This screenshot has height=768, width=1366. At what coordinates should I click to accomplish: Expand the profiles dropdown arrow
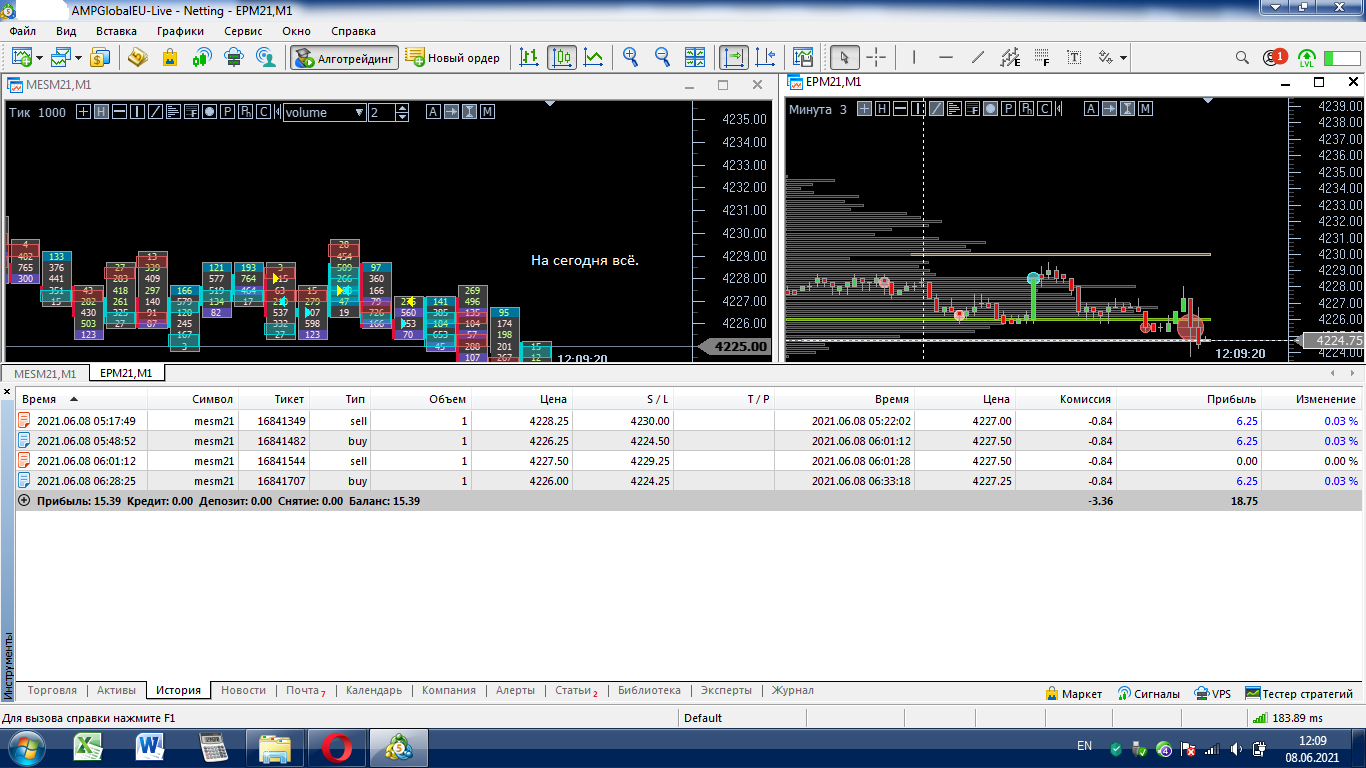[x=77, y=58]
